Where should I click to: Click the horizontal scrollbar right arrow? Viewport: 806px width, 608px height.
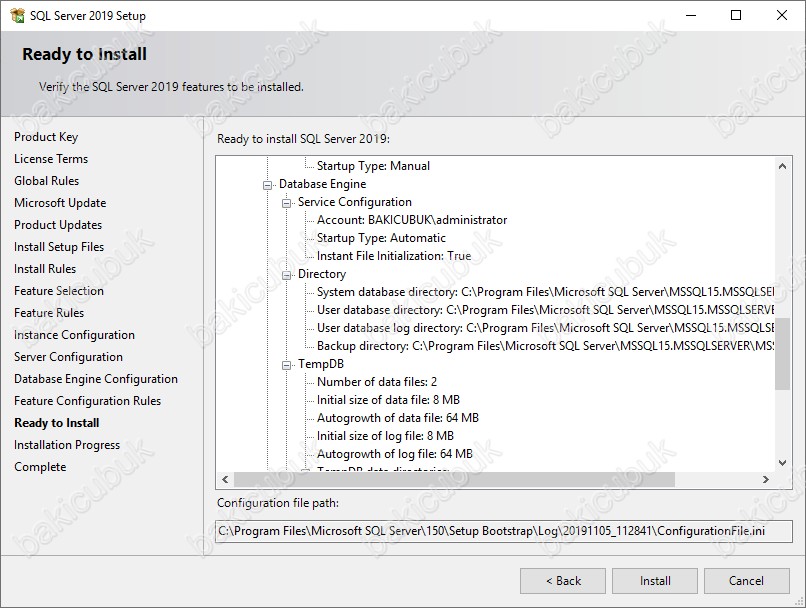pyautogui.click(x=765, y=480)
